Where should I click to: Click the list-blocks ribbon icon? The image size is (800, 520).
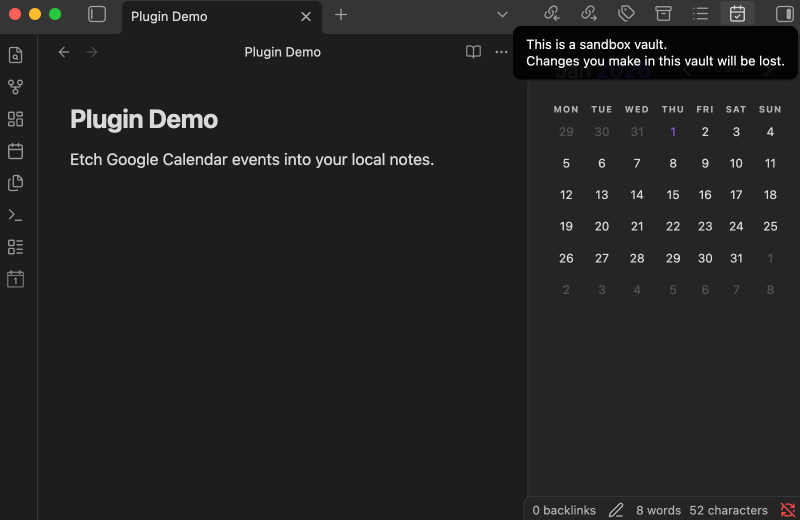click(16, 247)
